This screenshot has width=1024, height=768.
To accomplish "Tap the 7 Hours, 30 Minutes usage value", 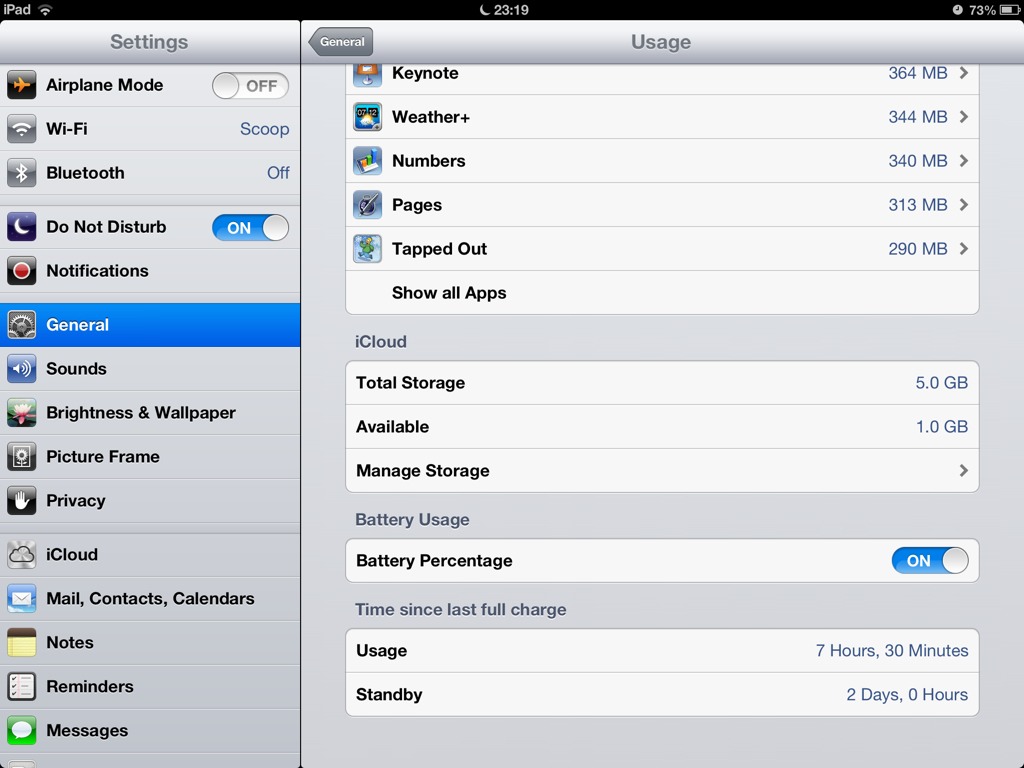I will coord(892,650).
